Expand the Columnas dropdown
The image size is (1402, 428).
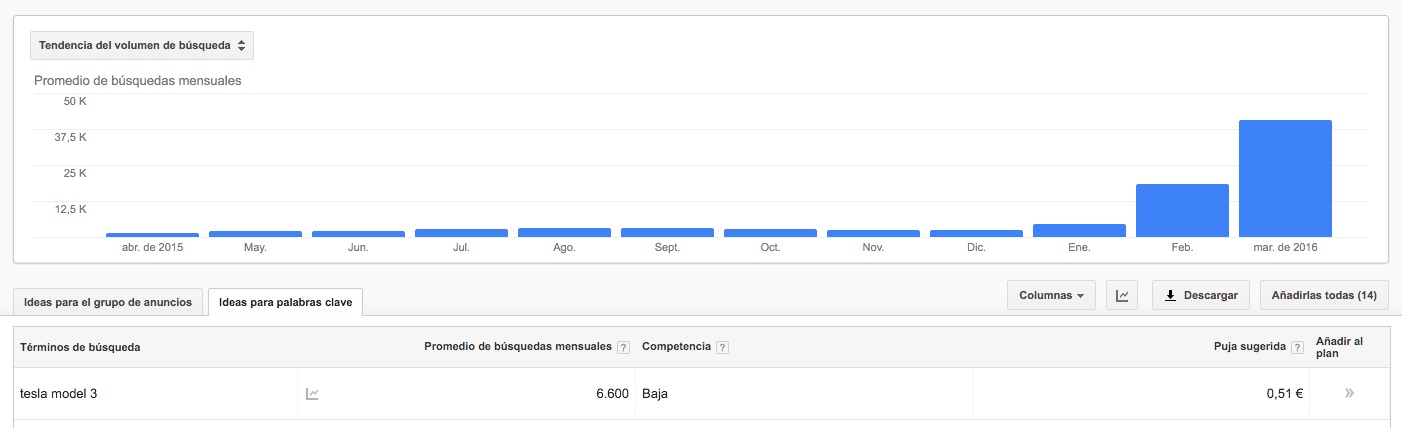click(1051, 296)
